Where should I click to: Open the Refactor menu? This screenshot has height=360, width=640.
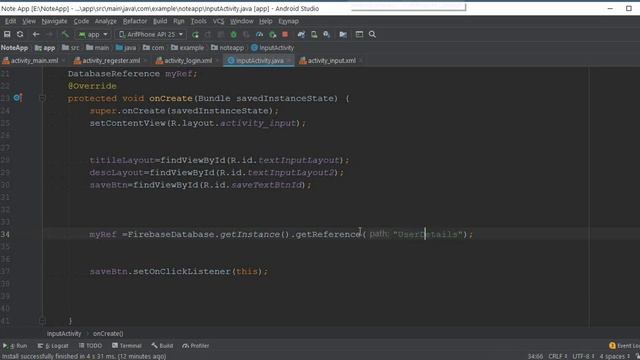[x=135, y=21]
